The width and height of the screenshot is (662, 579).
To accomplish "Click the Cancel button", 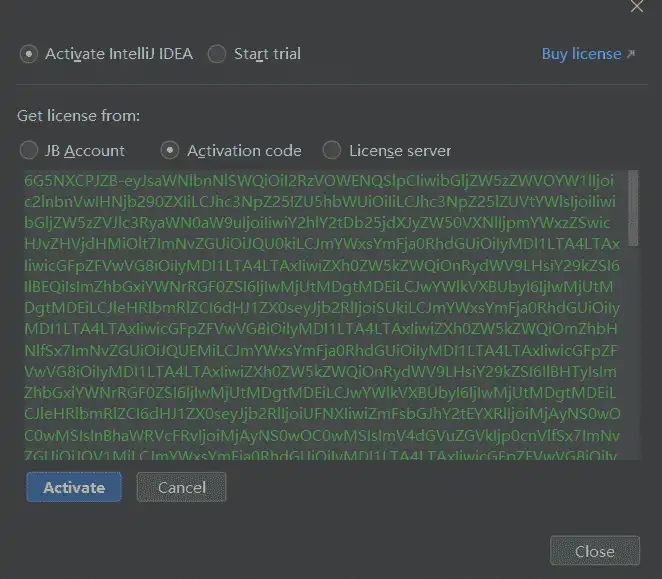I will pyautogui.click(x=182, y=487).
